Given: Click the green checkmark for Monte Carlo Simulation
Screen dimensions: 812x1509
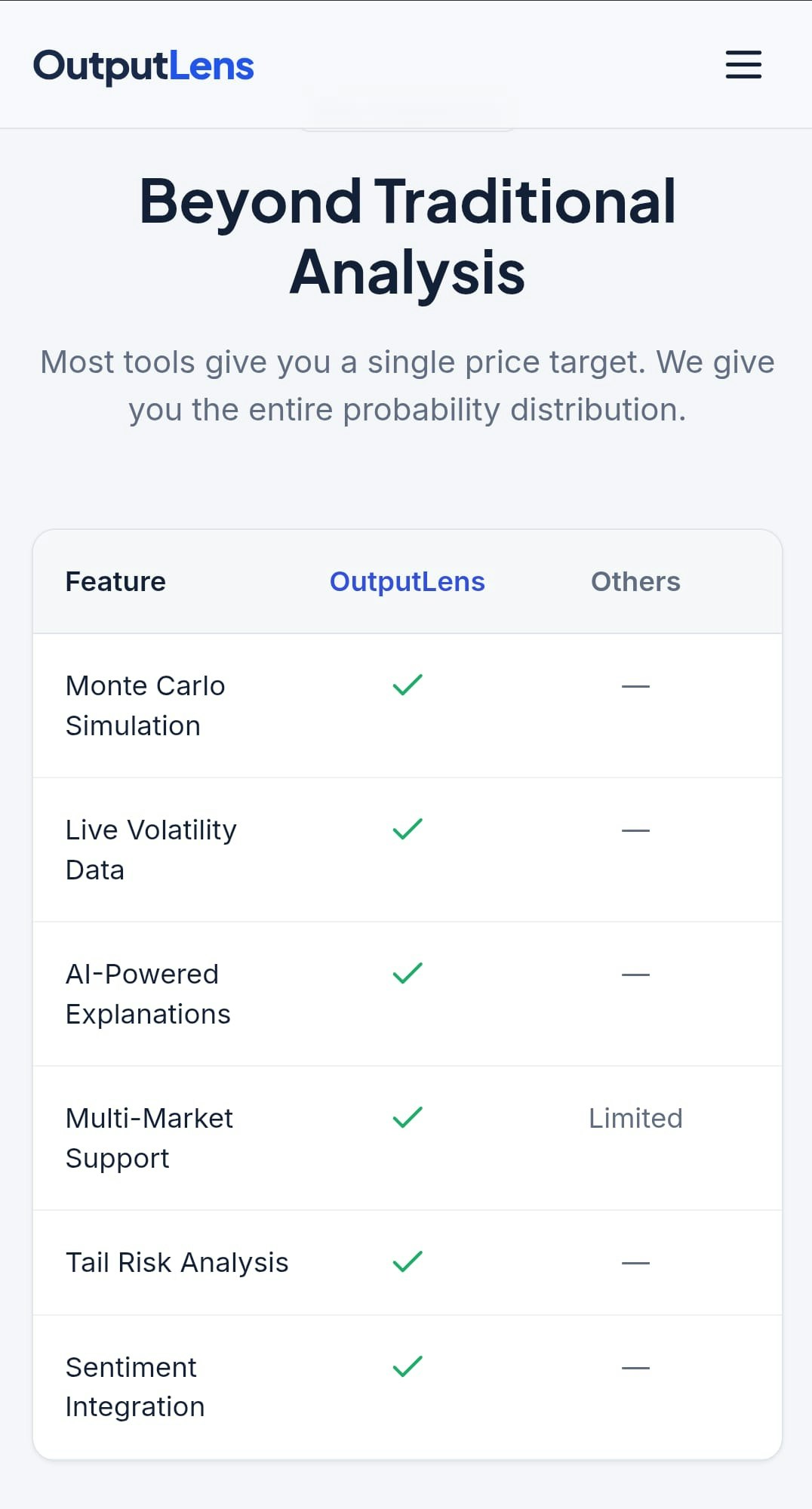Looking at the screenshot, I should click(407, 683).
